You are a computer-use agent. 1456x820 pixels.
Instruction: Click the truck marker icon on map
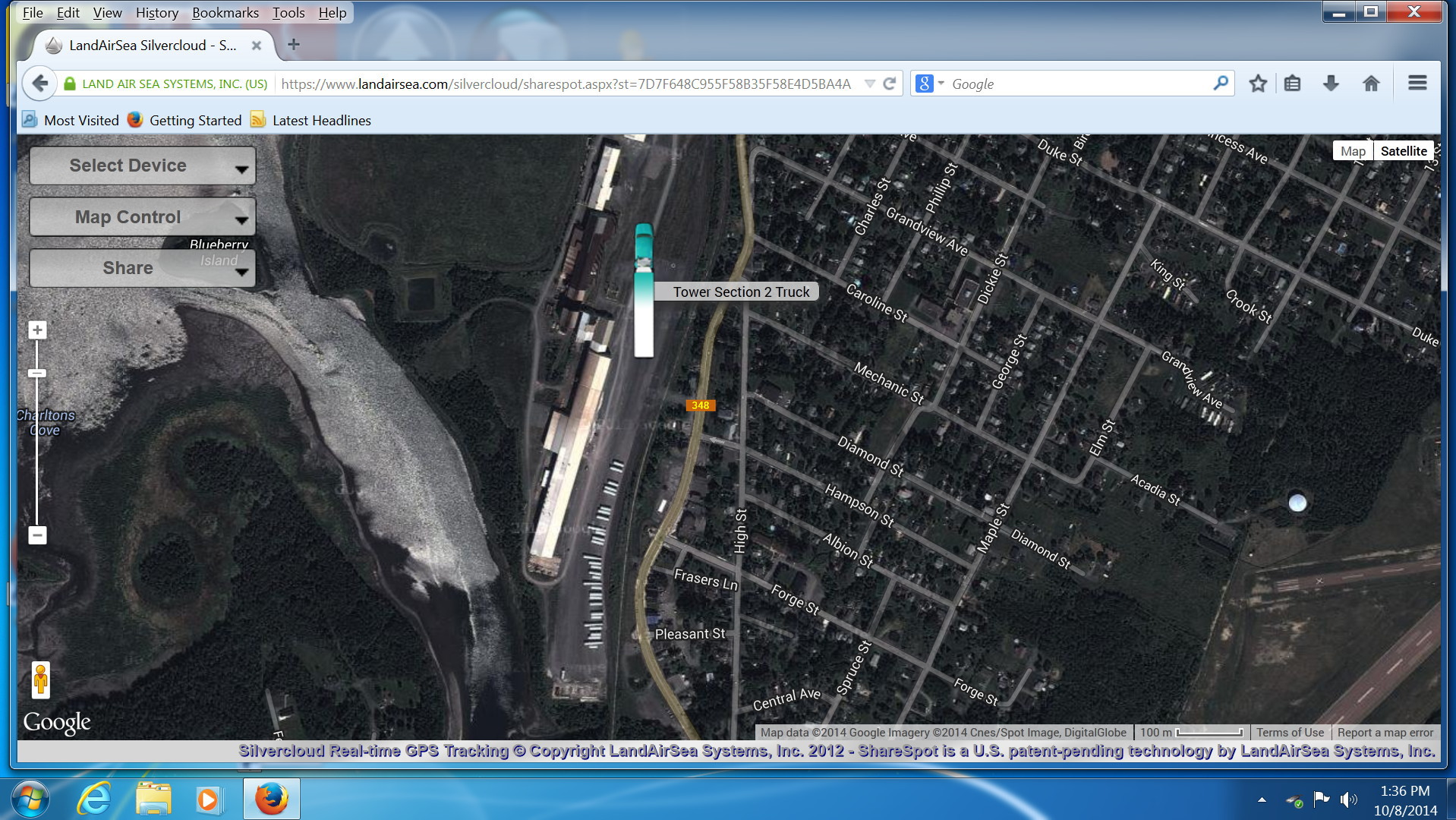coord(644,291)
